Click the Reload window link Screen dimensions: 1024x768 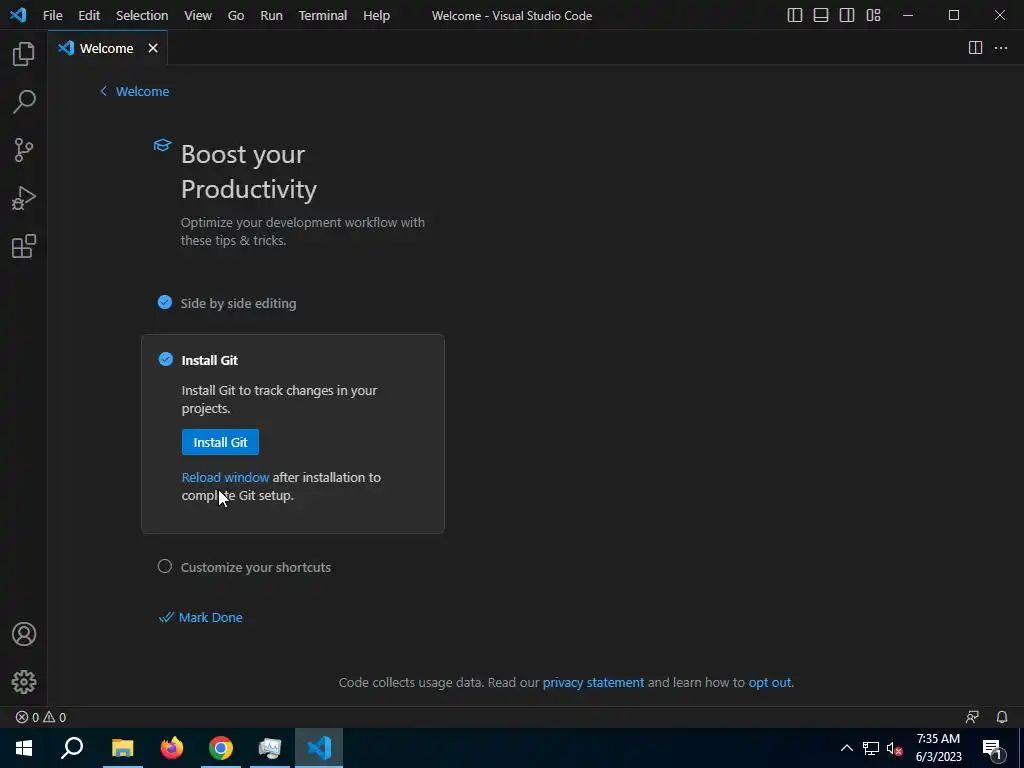pyautogui.click(x=225, y=477)
